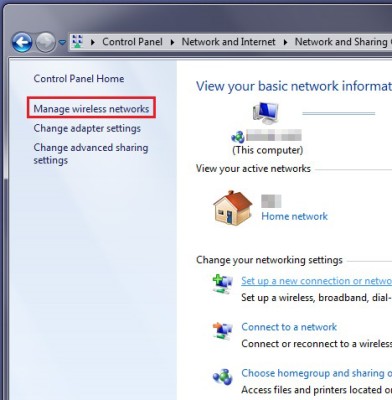Click the View your active networks label
The height and width of the screenshot is (400, 392).
click(x=253, y=169)
